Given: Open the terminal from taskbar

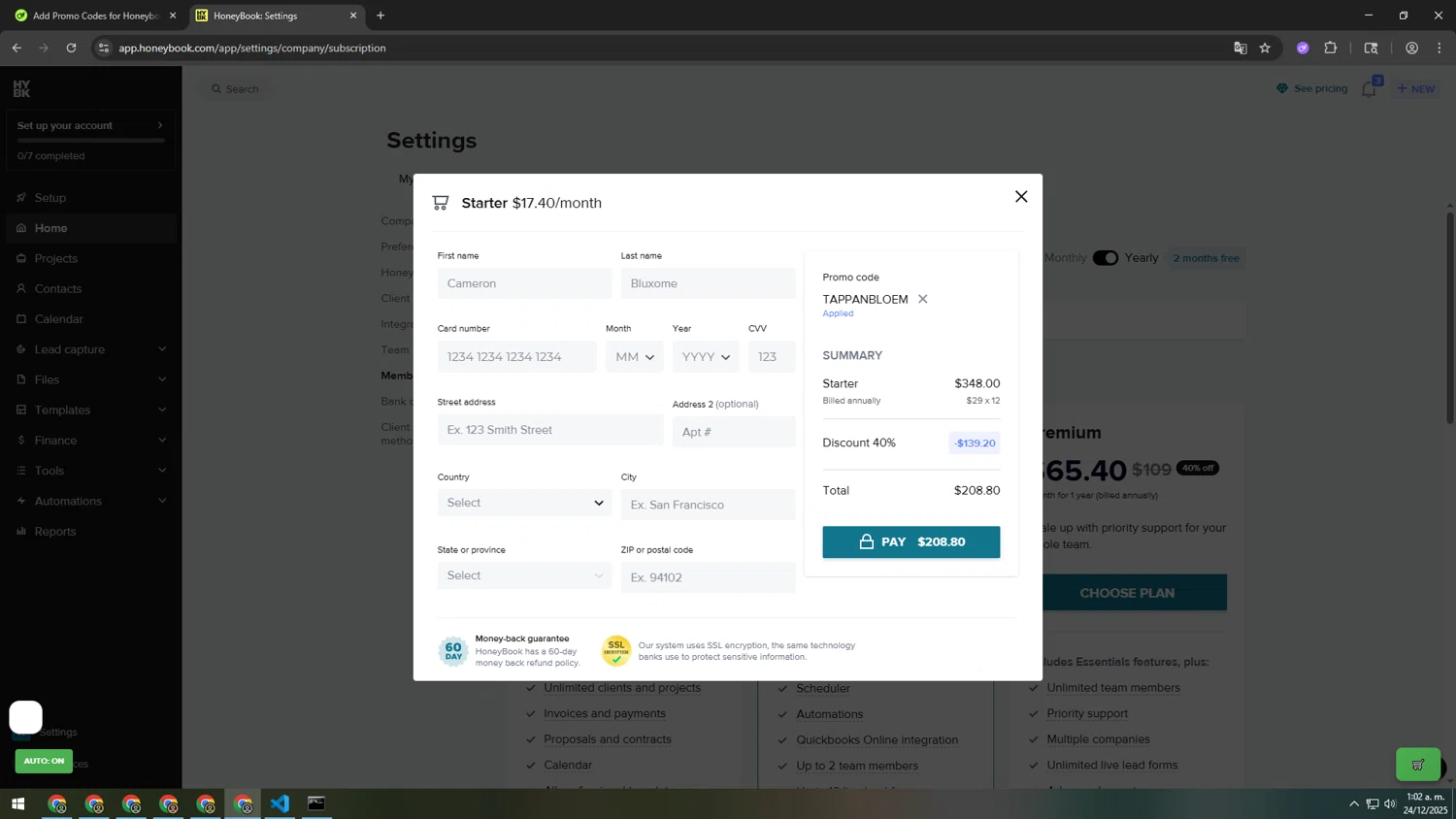Looking at the screenshot, I should (316, 803).
